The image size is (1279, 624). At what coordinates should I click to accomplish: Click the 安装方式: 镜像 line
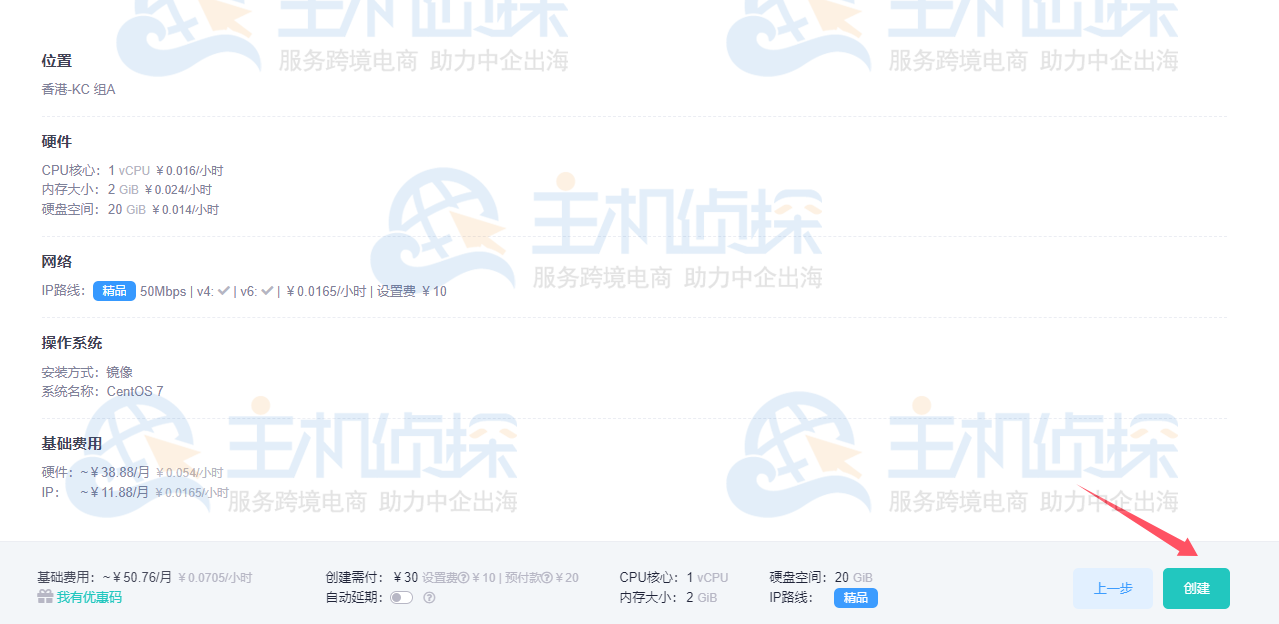coord(87,372)
